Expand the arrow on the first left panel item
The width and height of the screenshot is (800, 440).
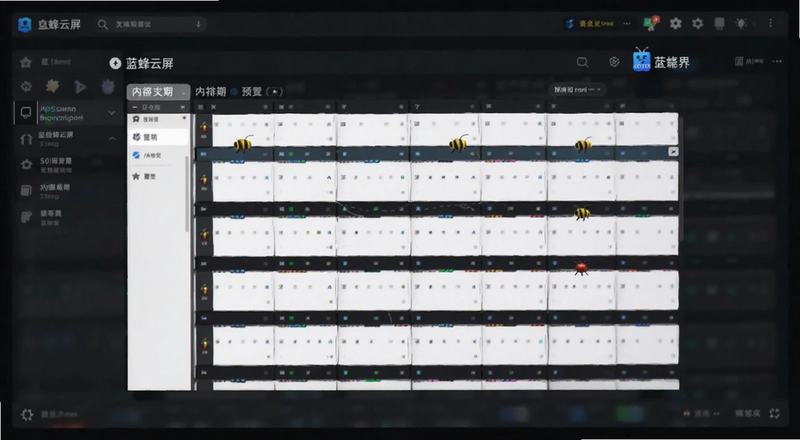(184, 118)
